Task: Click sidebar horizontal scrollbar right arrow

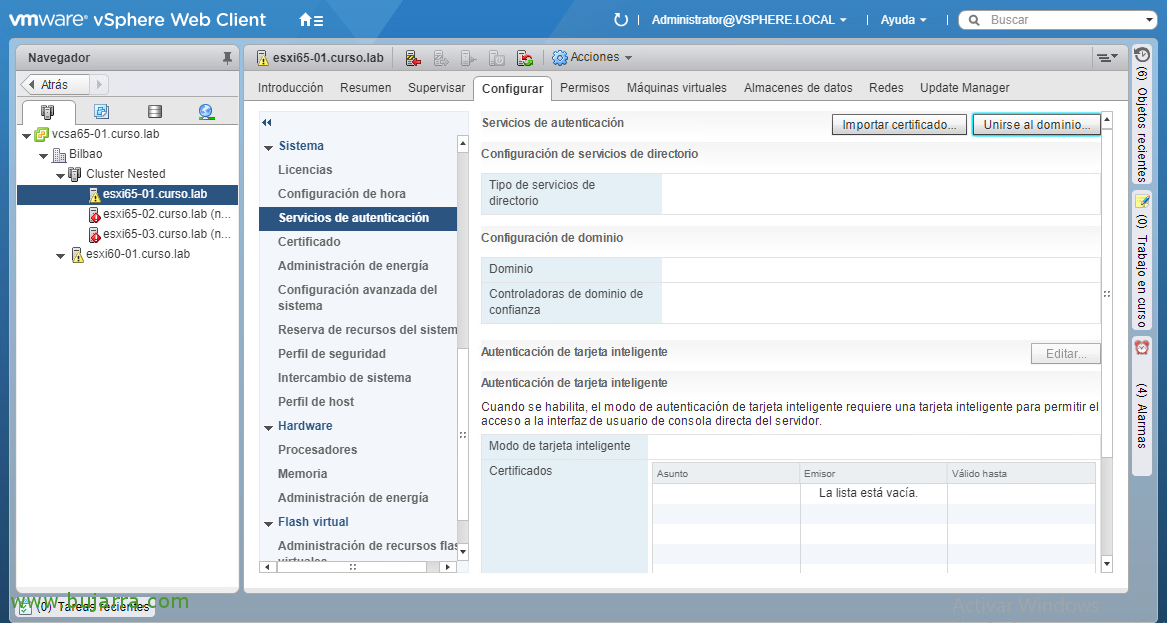Action: point(447,567)
